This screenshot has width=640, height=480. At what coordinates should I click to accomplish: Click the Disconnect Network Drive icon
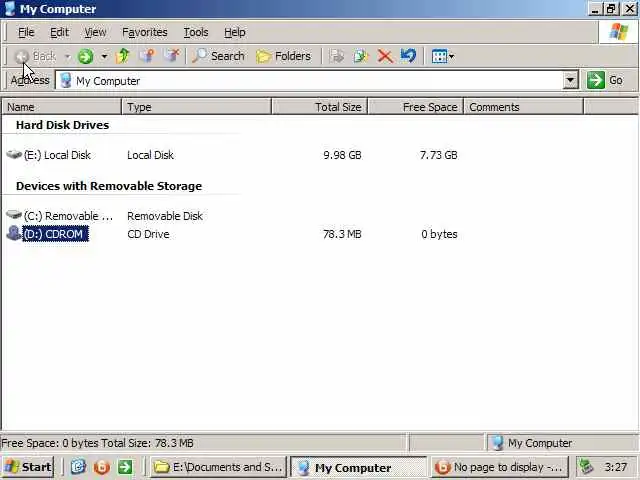171,56
